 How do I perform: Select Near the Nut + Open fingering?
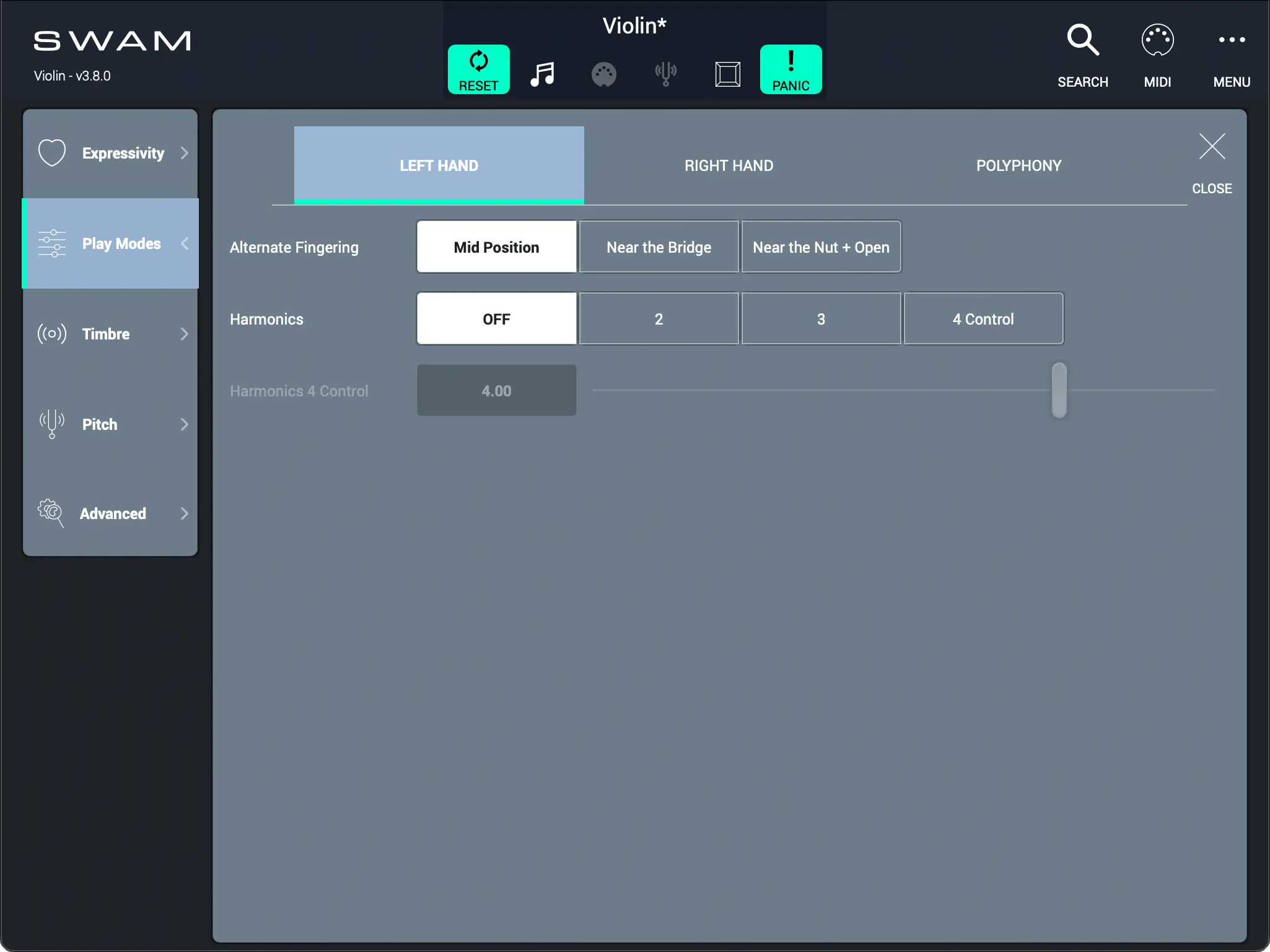pyautogui.click(x=821, y=247)
